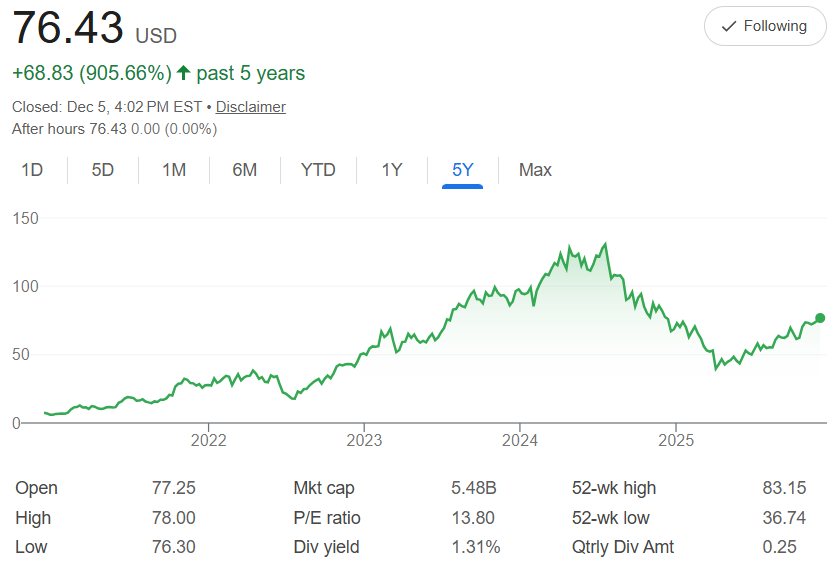
Task: Select the 5Y tab
Action: tap(462, 170)
